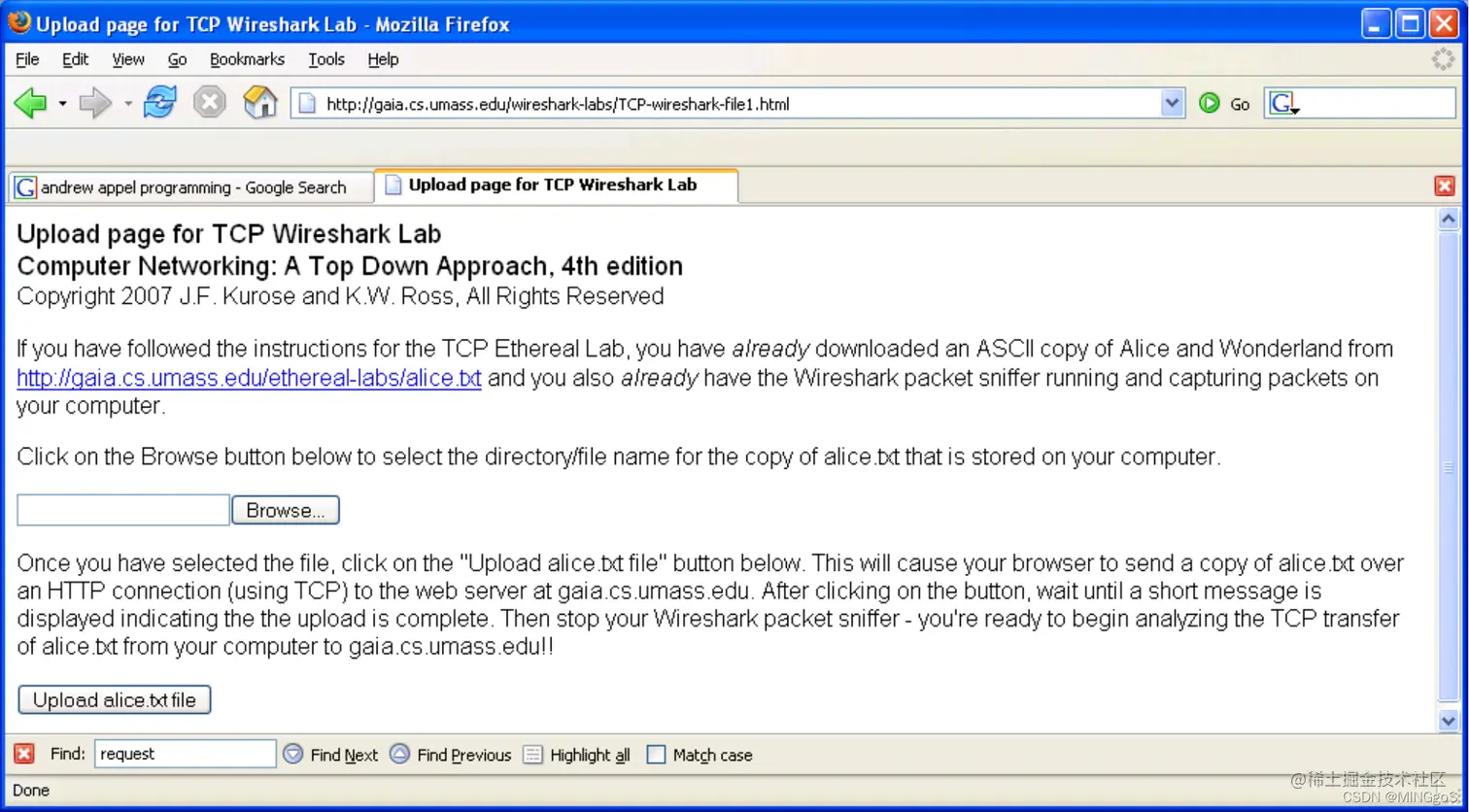The image size is (1469, 812).
Task: Click the 'Upload page for TCP Wireshark Lab' heading
Action: pyautogui.click(x=229, y=234)
